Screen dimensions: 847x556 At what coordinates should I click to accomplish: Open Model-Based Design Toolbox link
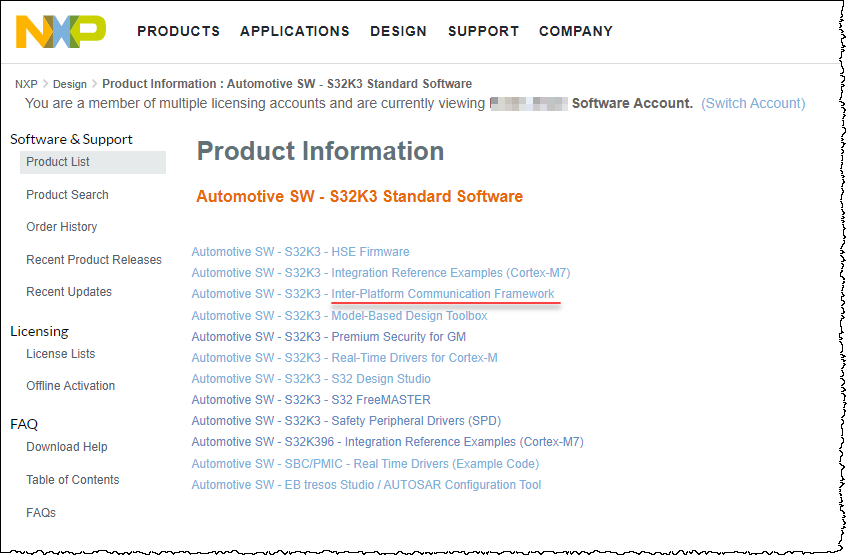(339, 316)
